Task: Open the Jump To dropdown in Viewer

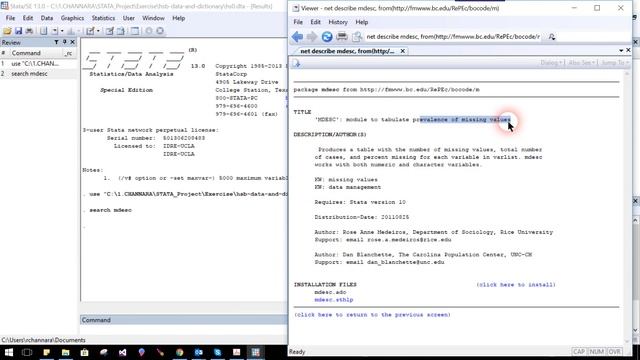Action: point(615,63)
